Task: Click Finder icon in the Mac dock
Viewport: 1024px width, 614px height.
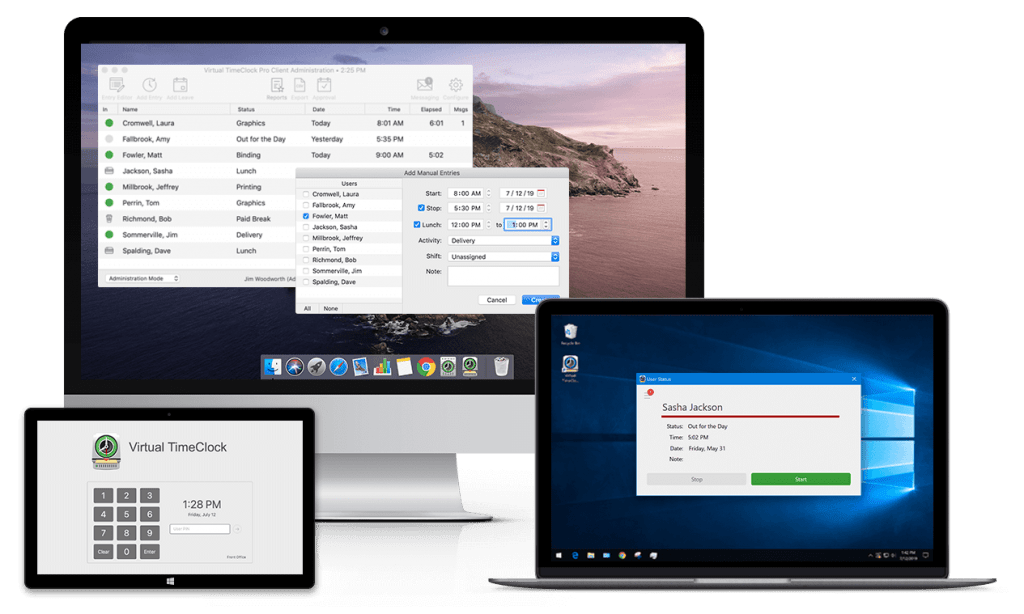Action: [272, 367]
